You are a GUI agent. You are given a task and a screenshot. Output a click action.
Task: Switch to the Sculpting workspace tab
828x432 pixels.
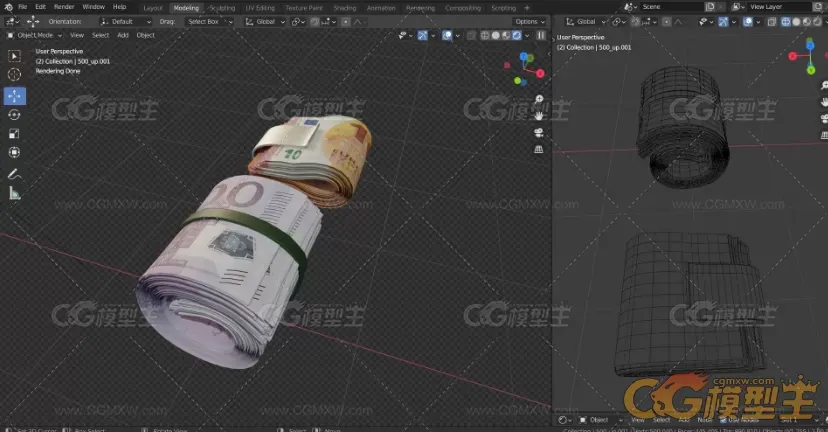[x=222, y=8]
